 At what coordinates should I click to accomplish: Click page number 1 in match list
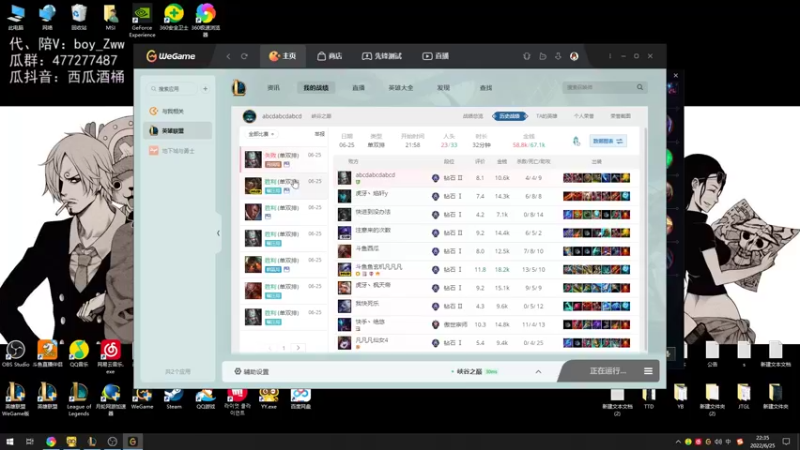pyautogui.click(x=284, y=348)
